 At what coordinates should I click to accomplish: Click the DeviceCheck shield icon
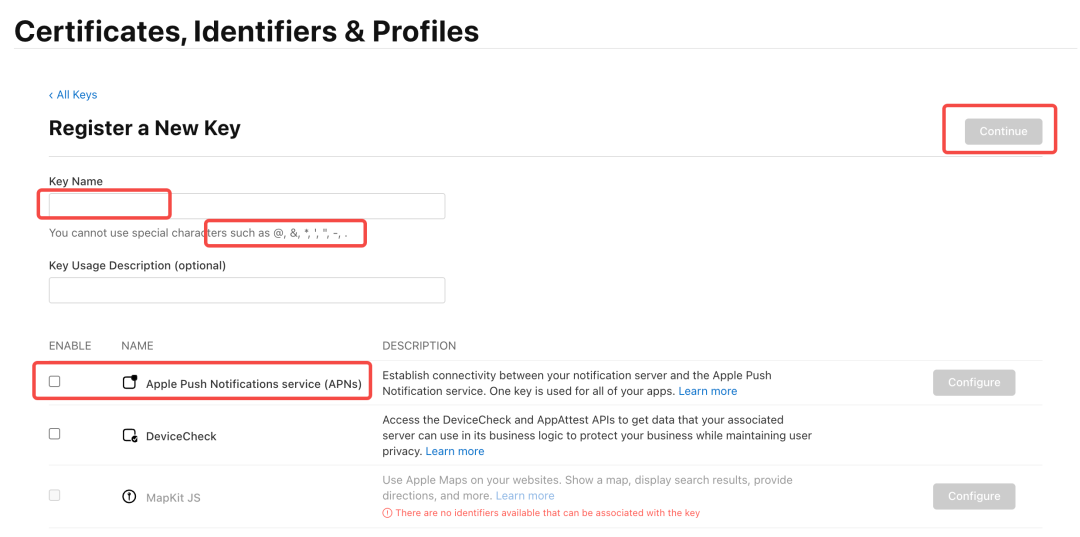coord(129,436)
